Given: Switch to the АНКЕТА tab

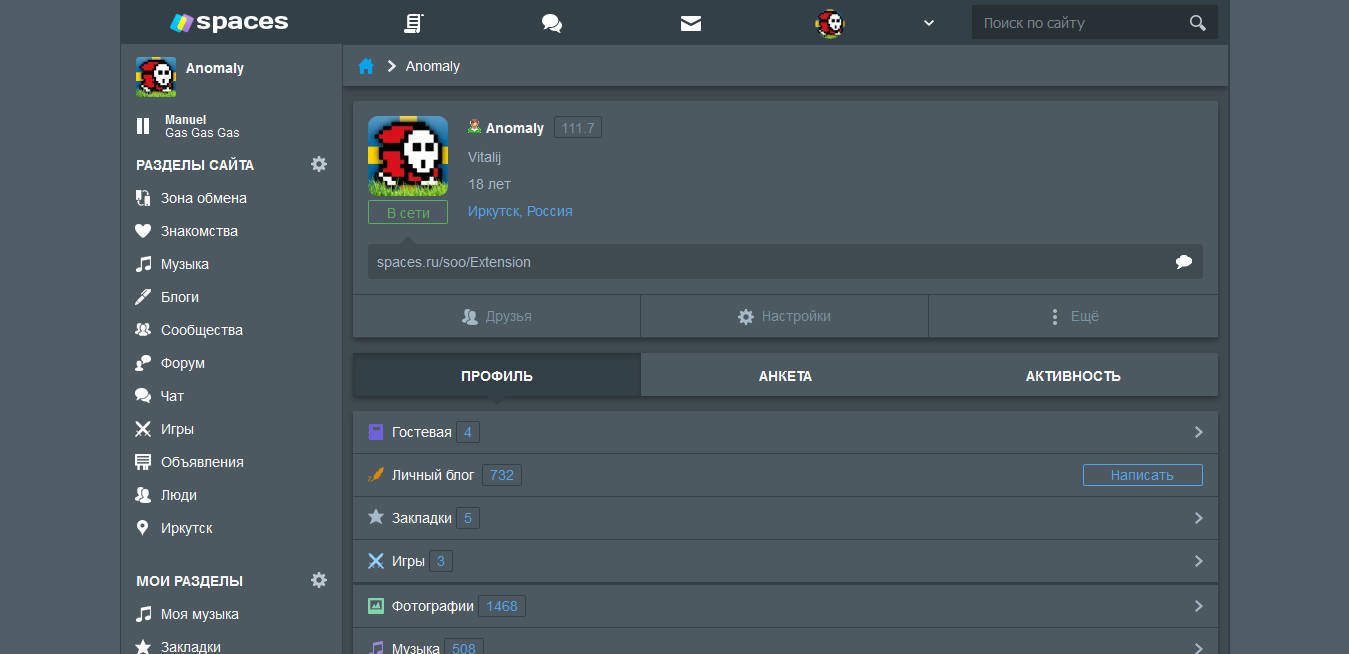Looking at the screenshot, I should pyautogui.click(x=785, y=375).
